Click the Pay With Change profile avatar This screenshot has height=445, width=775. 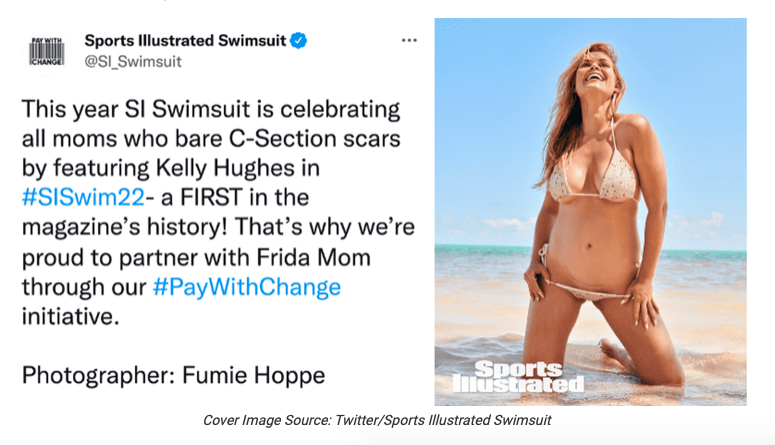48,52
